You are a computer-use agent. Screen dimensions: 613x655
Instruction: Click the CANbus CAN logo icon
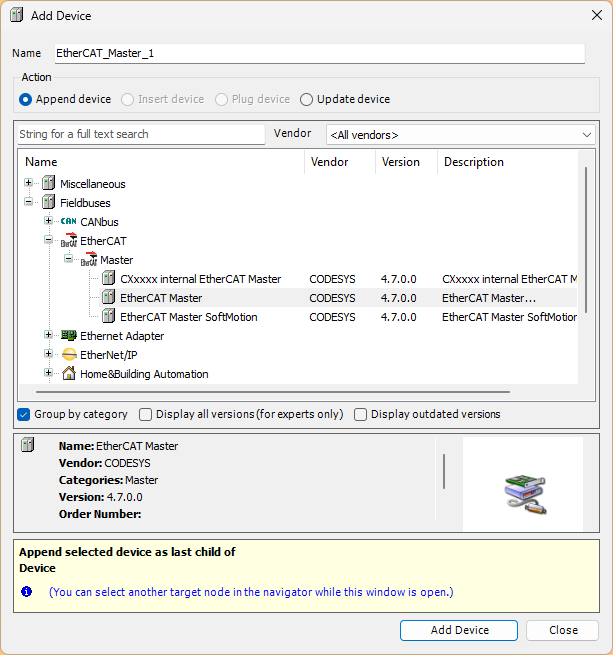[x=69, y=221]
